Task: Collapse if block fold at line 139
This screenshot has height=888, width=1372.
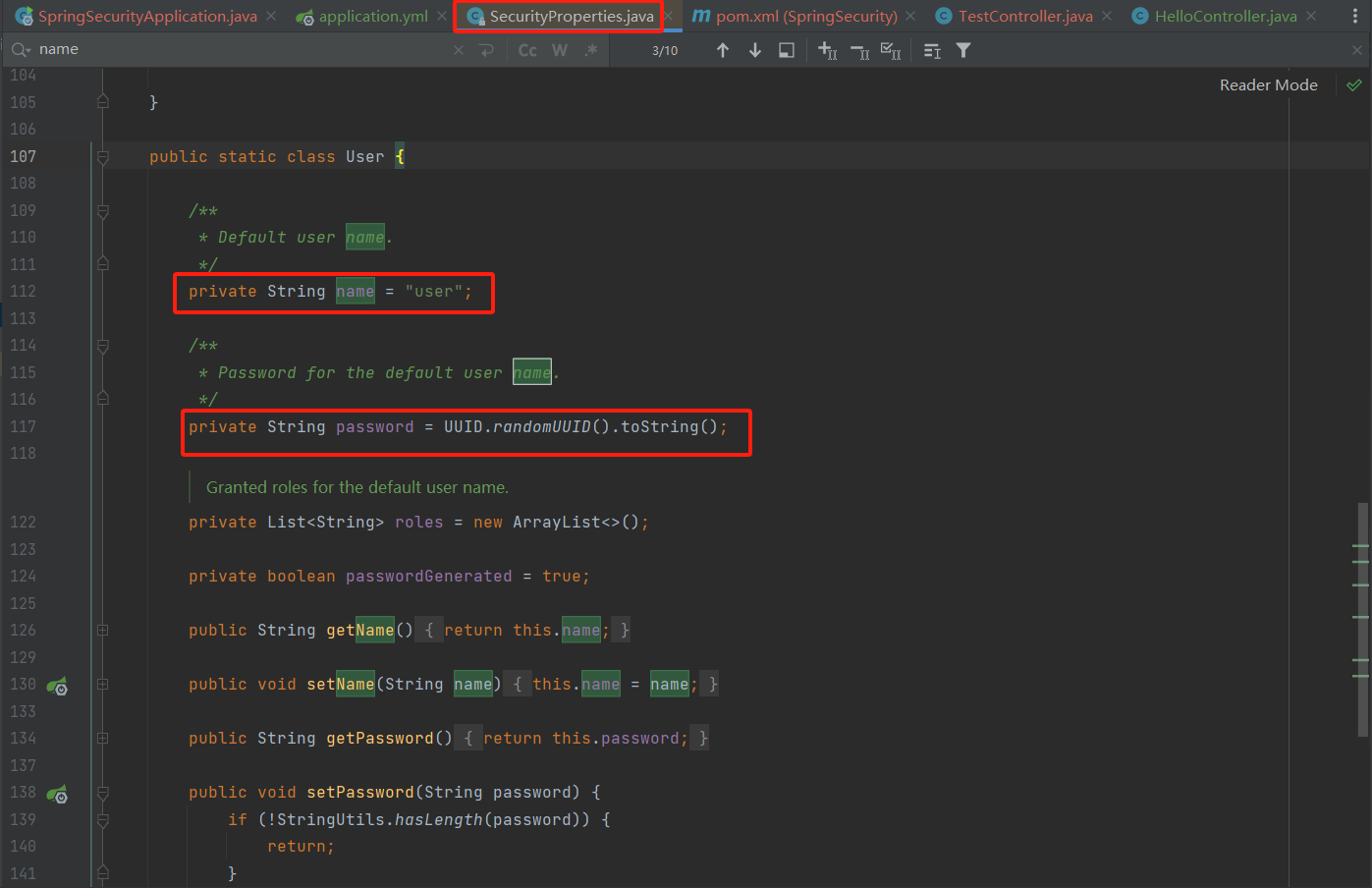Action: click(103, 819)
